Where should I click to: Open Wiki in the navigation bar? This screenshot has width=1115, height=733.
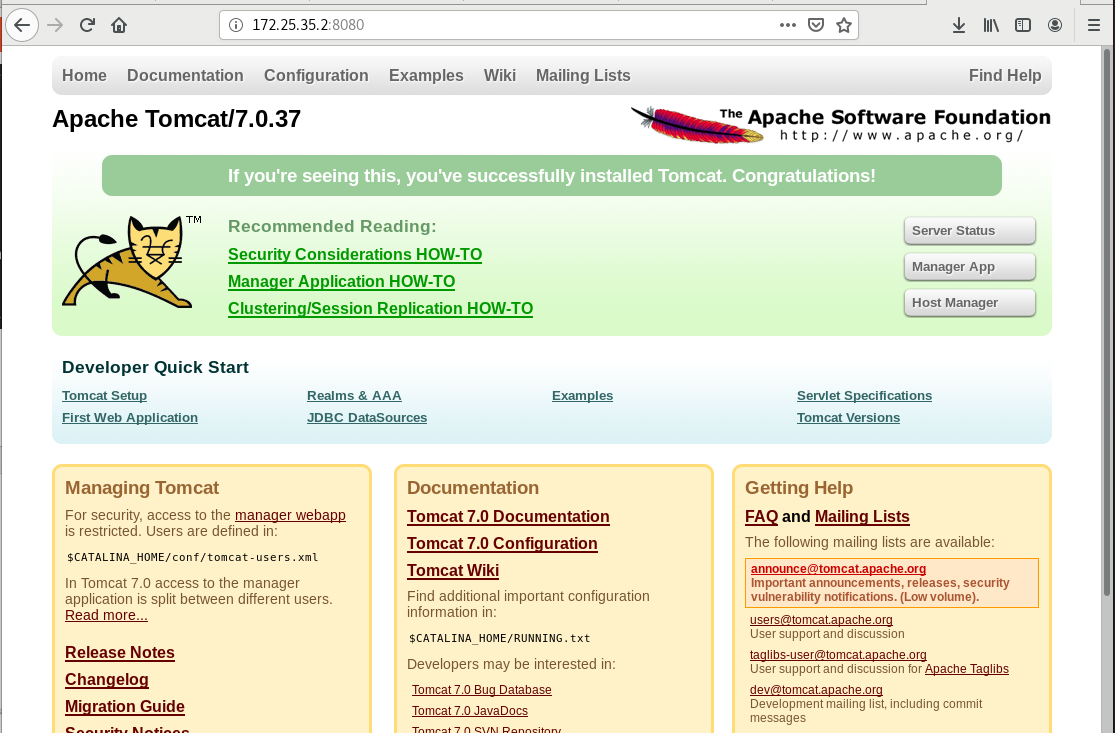pyautogui.click(x=499, y=75)
